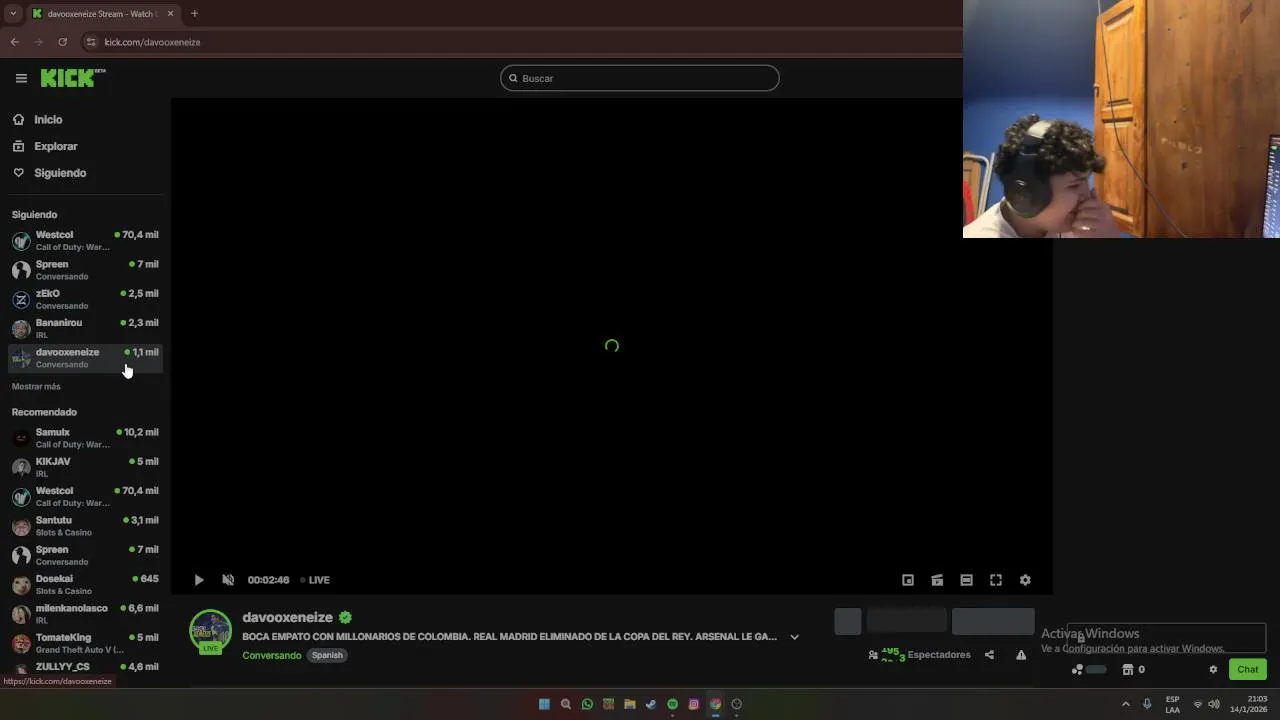Open the recommended TomateKing channel

pyautogui.click(x=85, y=643)
